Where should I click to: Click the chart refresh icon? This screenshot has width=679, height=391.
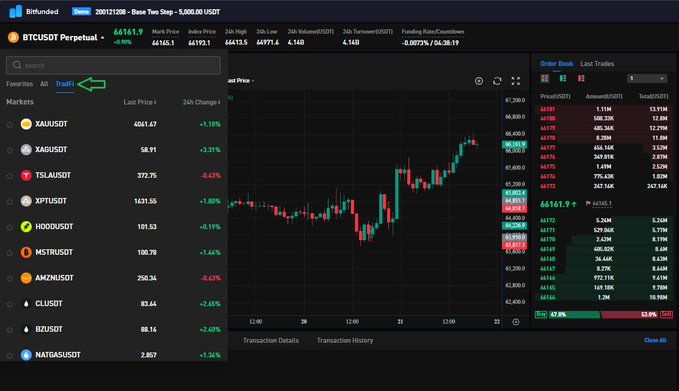[497, 81]
